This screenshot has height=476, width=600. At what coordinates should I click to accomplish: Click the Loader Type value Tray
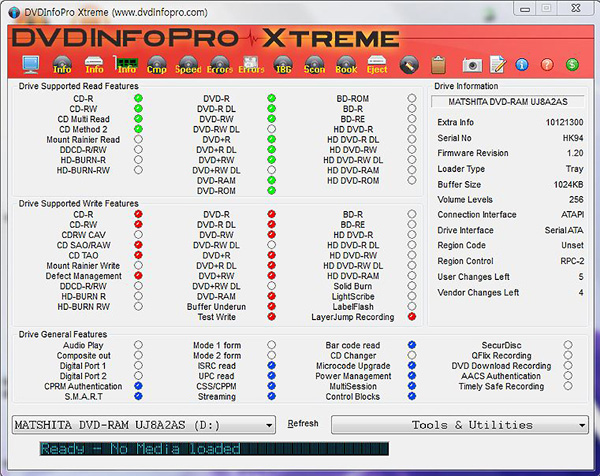coord(574,169)
